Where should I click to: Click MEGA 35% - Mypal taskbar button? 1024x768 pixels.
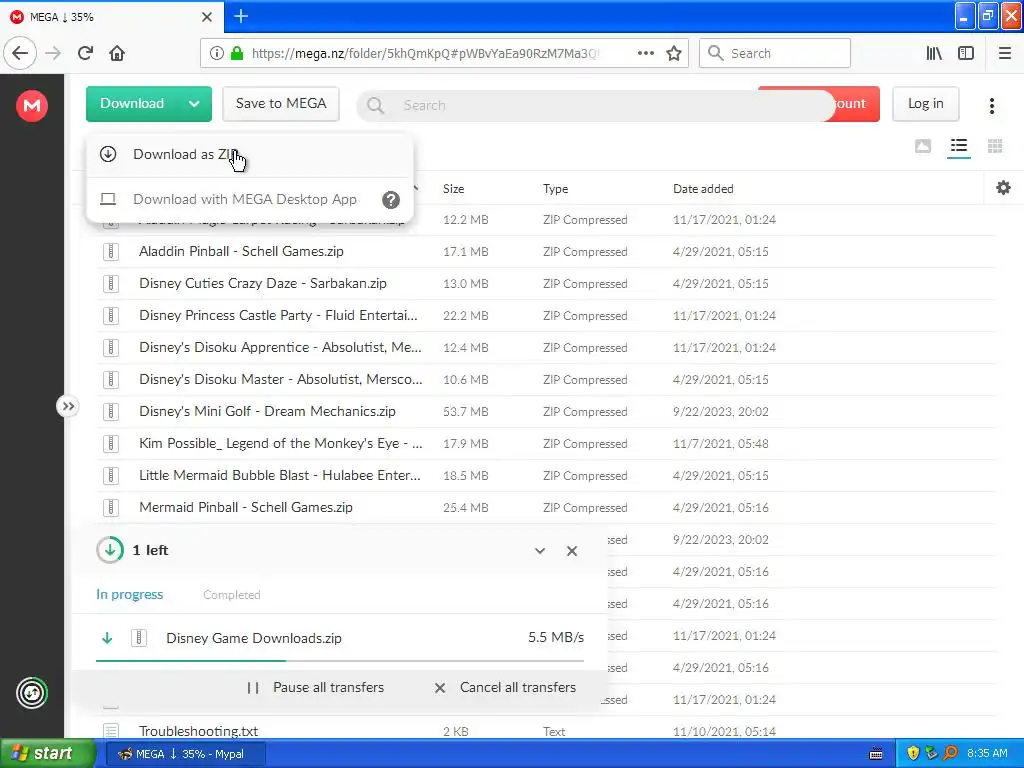(x=185, y=754)
